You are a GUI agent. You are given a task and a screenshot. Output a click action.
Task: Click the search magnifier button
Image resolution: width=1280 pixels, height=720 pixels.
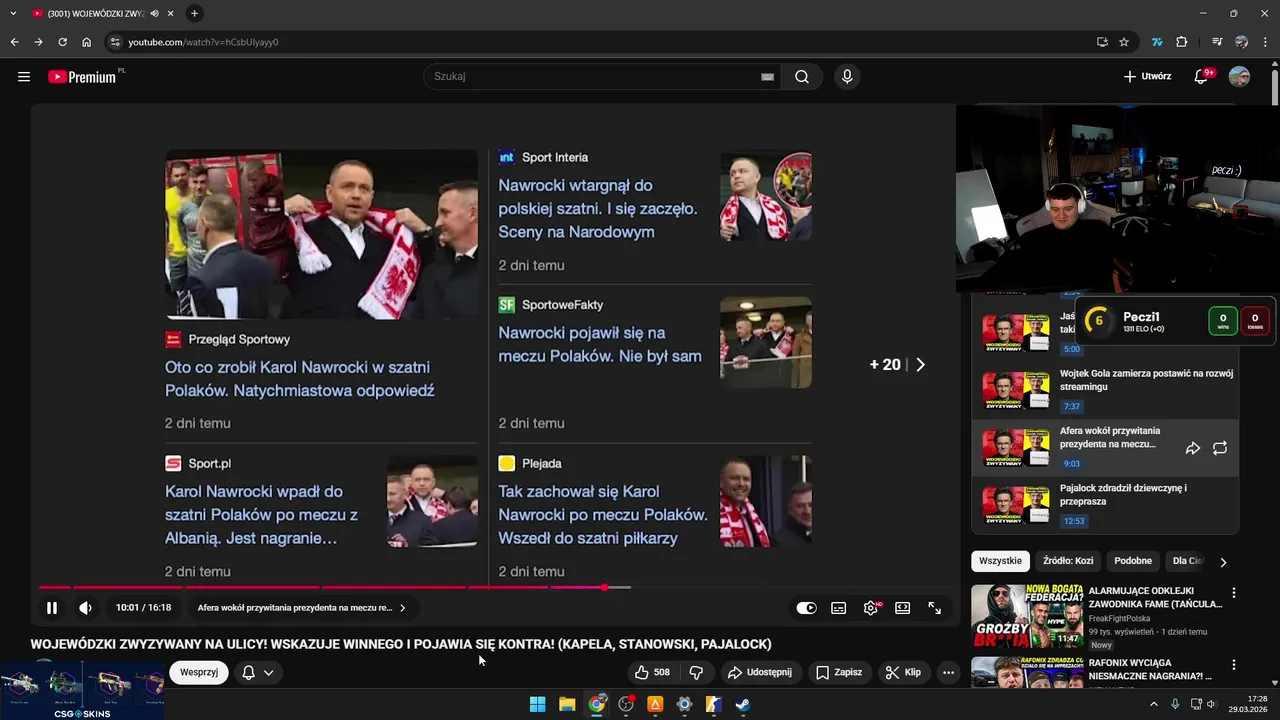coord(802,77)
